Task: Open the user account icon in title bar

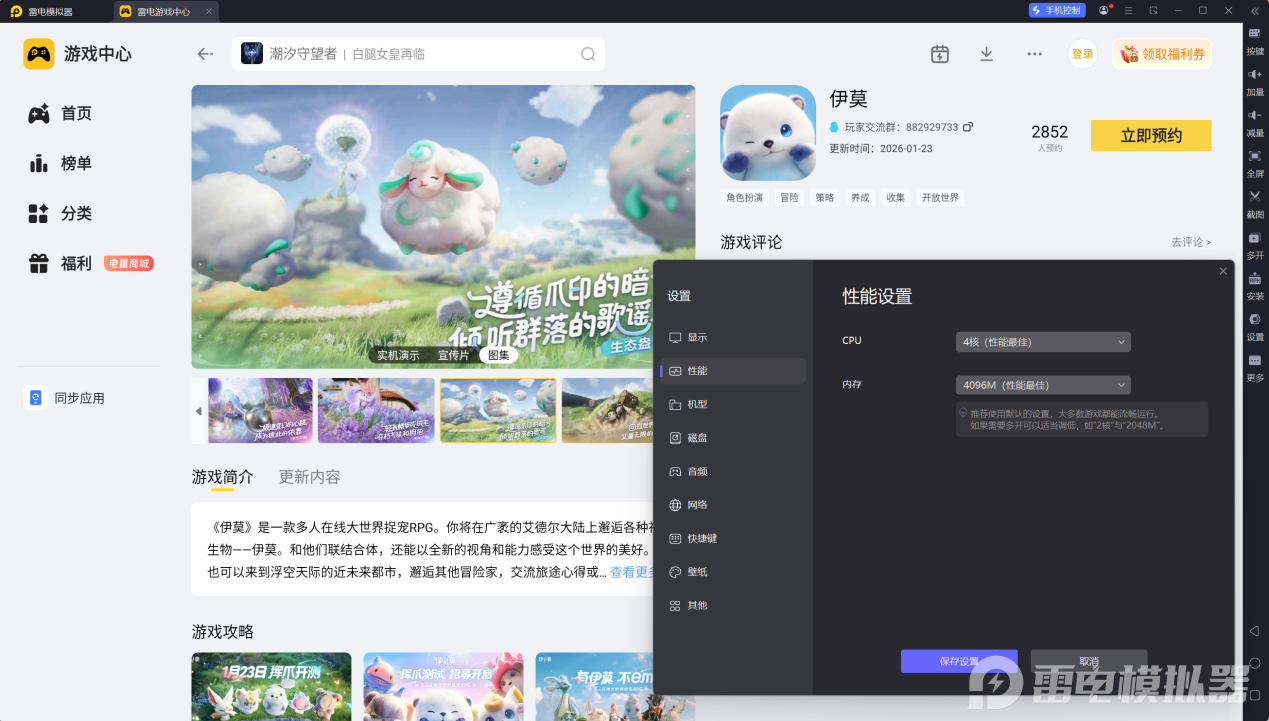Action: point(1104,10)
